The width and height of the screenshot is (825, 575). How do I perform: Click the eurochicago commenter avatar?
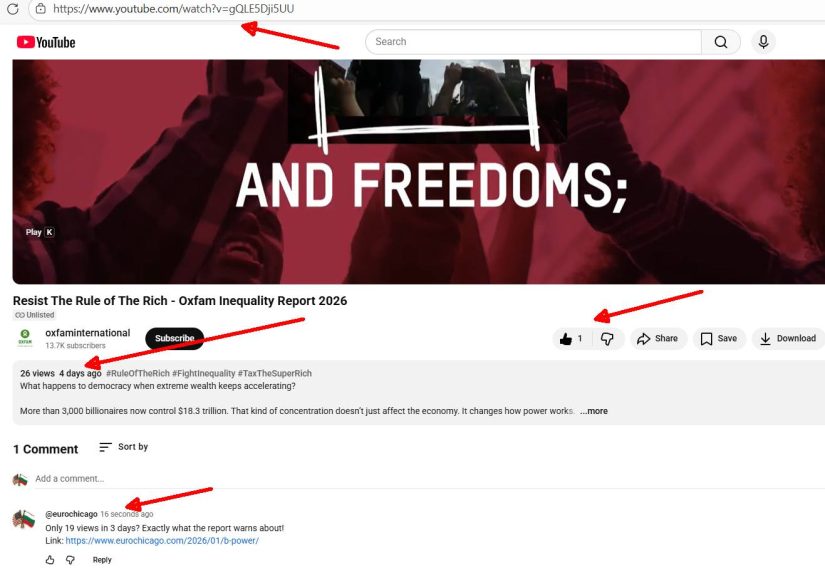(23, 519)
